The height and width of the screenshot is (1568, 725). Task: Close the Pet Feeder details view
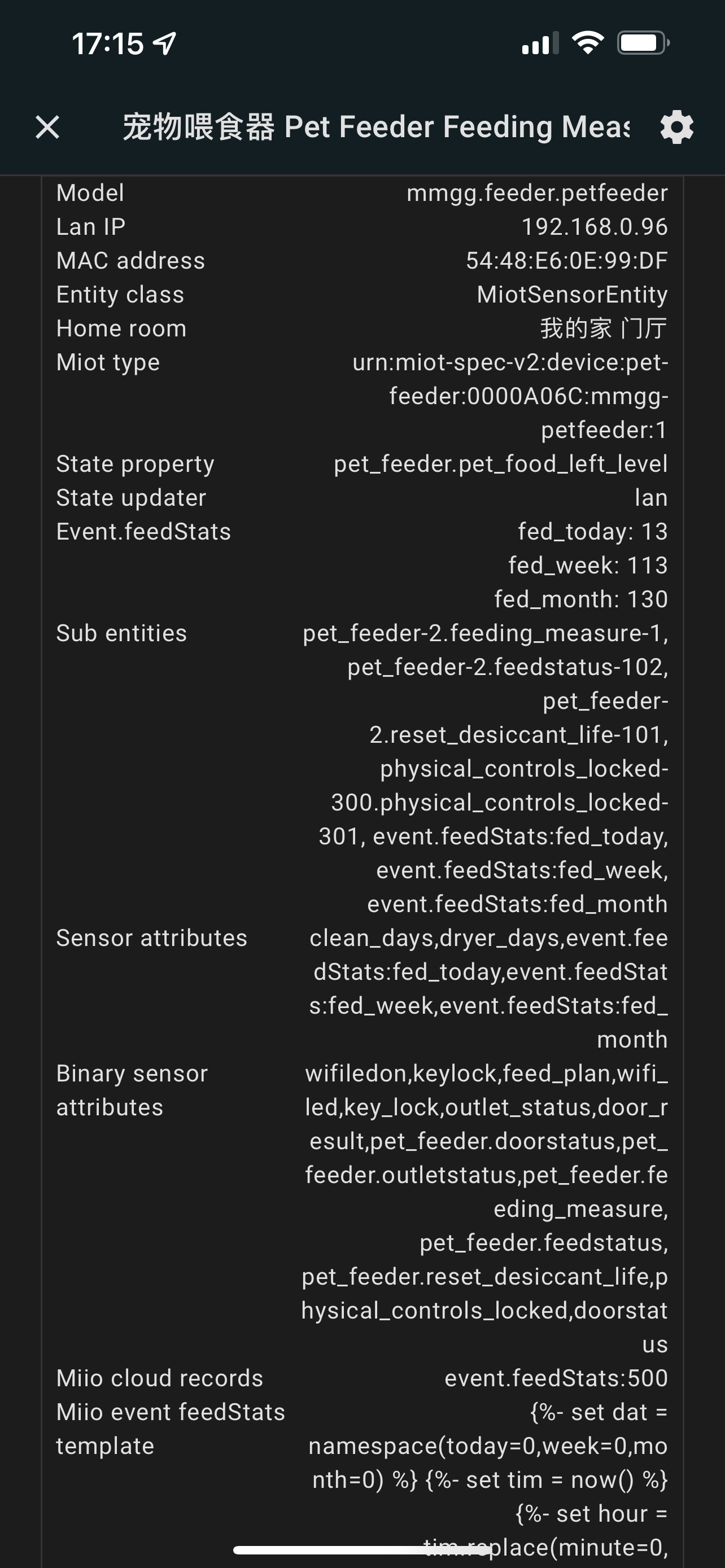pos(47,126)
